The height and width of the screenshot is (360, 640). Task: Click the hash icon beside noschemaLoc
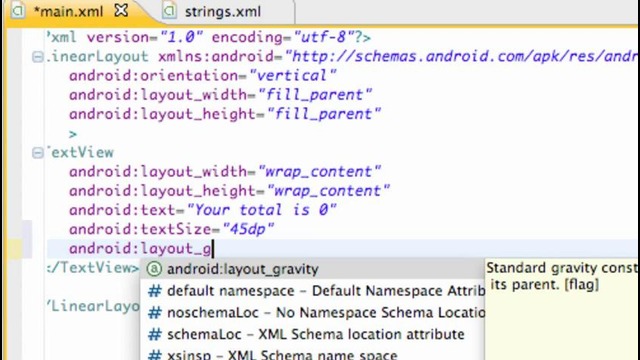[155, 313]
